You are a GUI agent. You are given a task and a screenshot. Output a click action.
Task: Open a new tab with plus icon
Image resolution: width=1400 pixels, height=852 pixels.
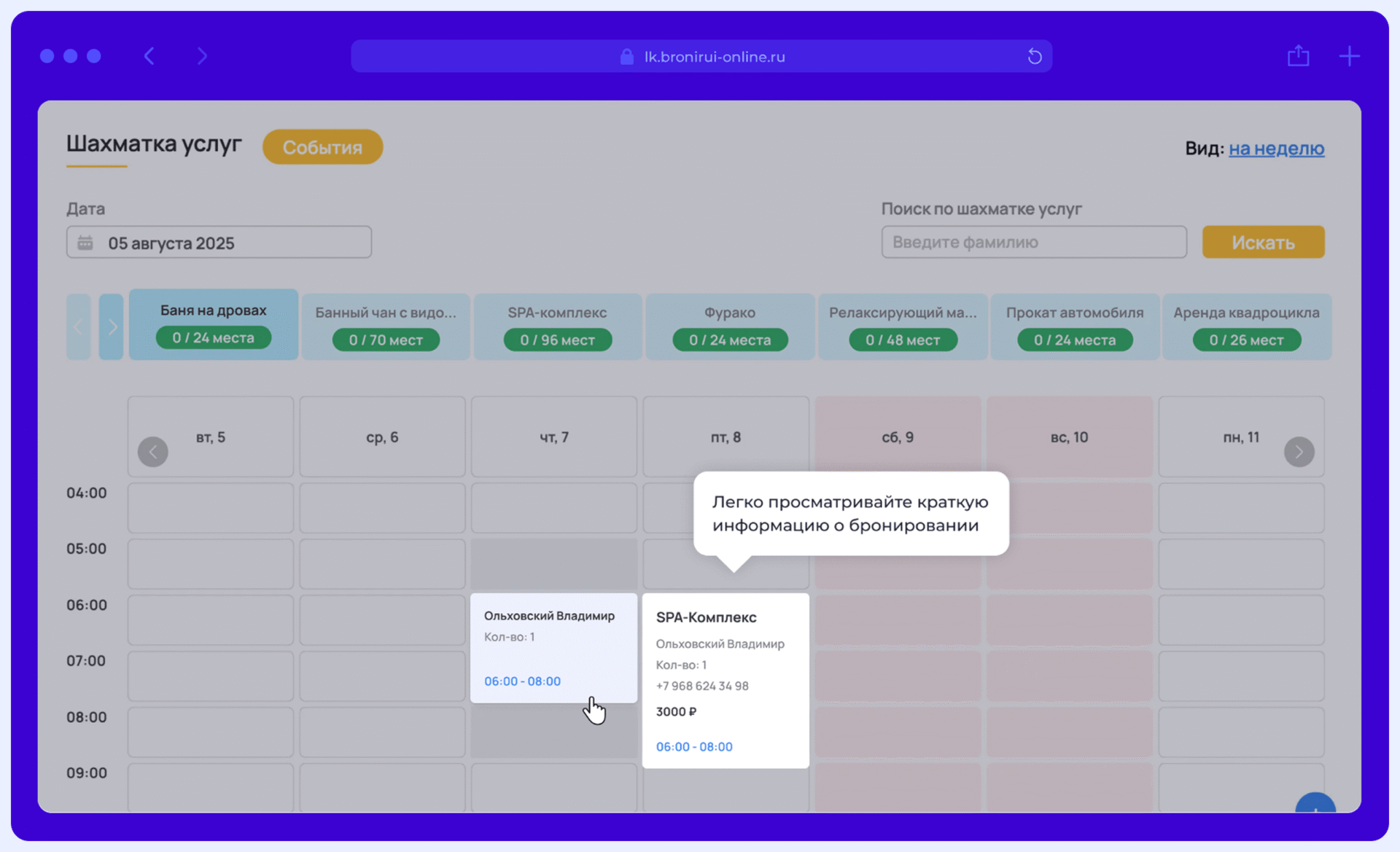(x=1349, y=56)
